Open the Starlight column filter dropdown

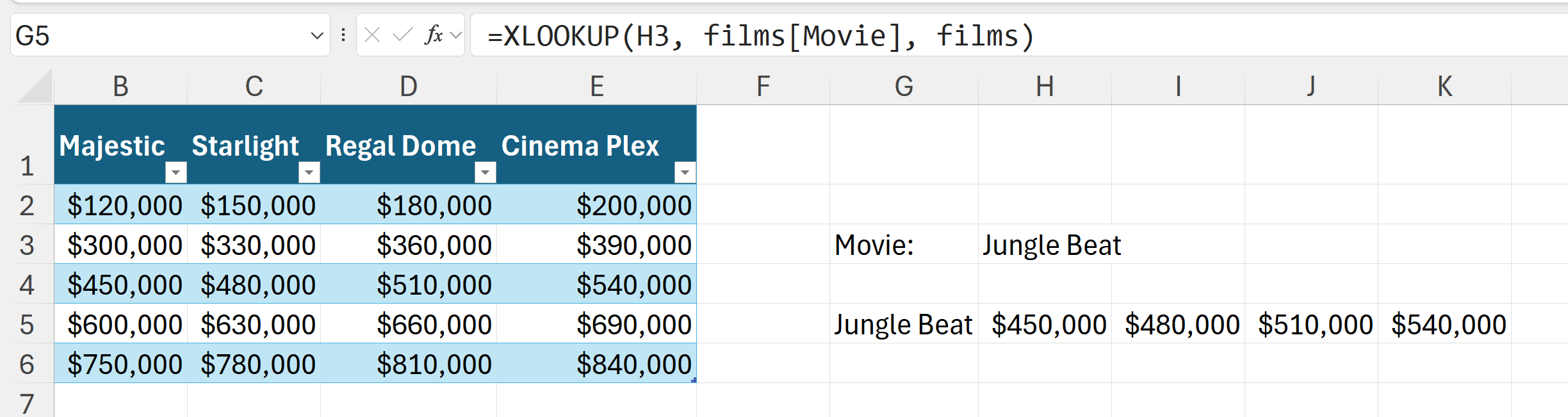coord(309,172)
